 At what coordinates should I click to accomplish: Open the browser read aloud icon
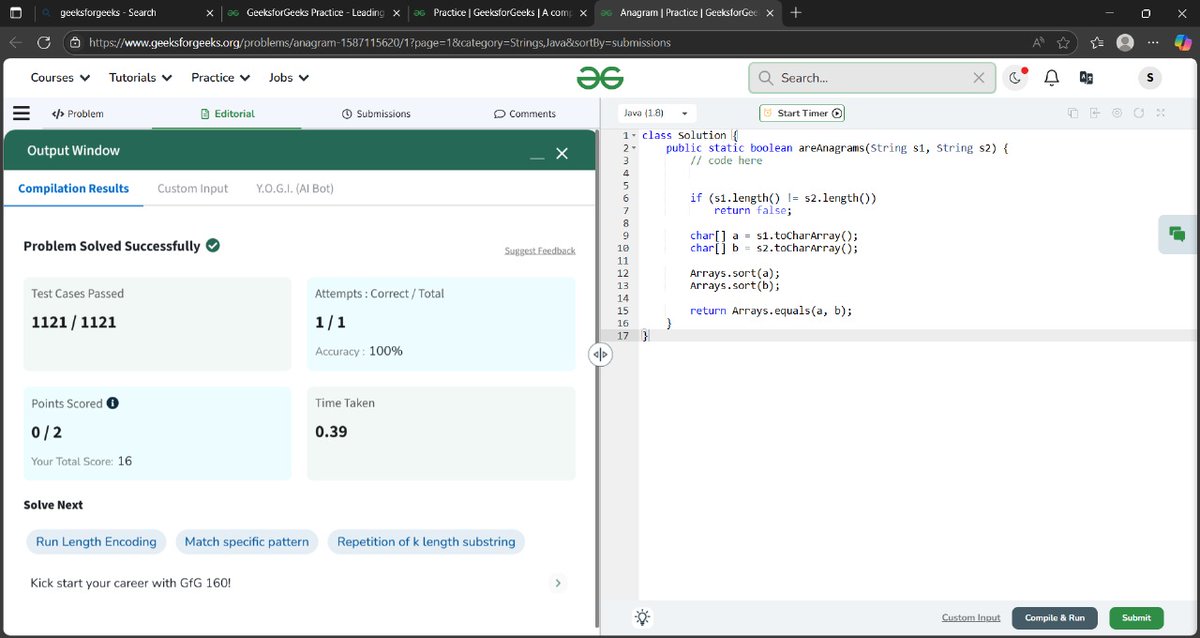point(1038,42)
